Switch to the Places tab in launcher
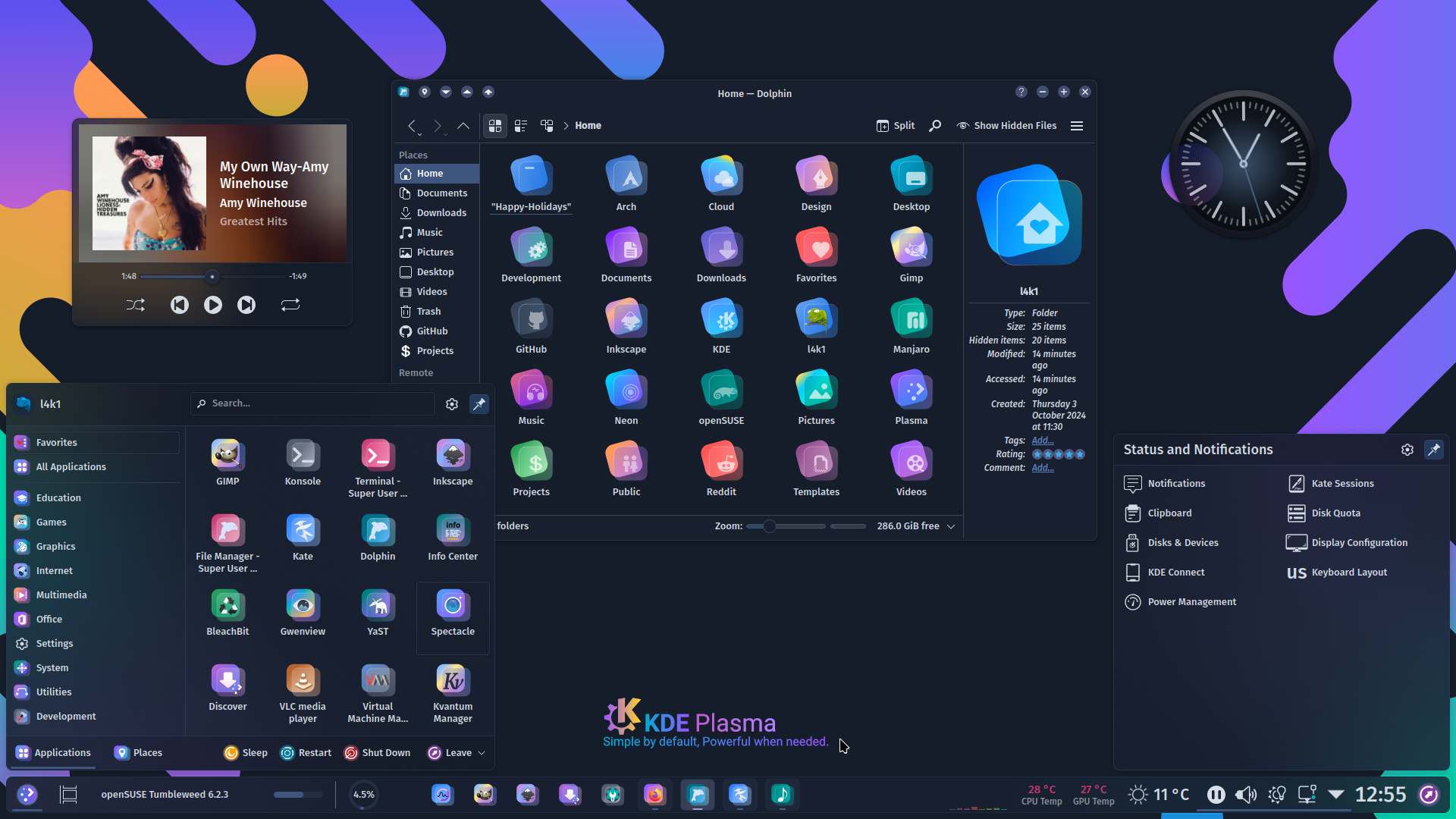Screen dimensions: 1456x819 point(138,753)
